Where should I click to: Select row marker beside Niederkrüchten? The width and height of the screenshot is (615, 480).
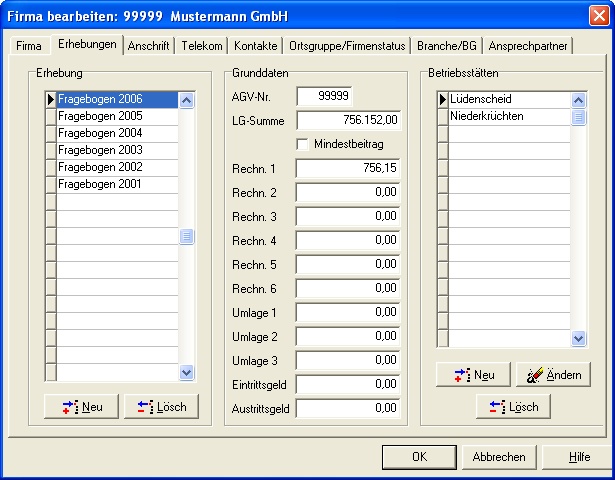(x=443, y=116)
